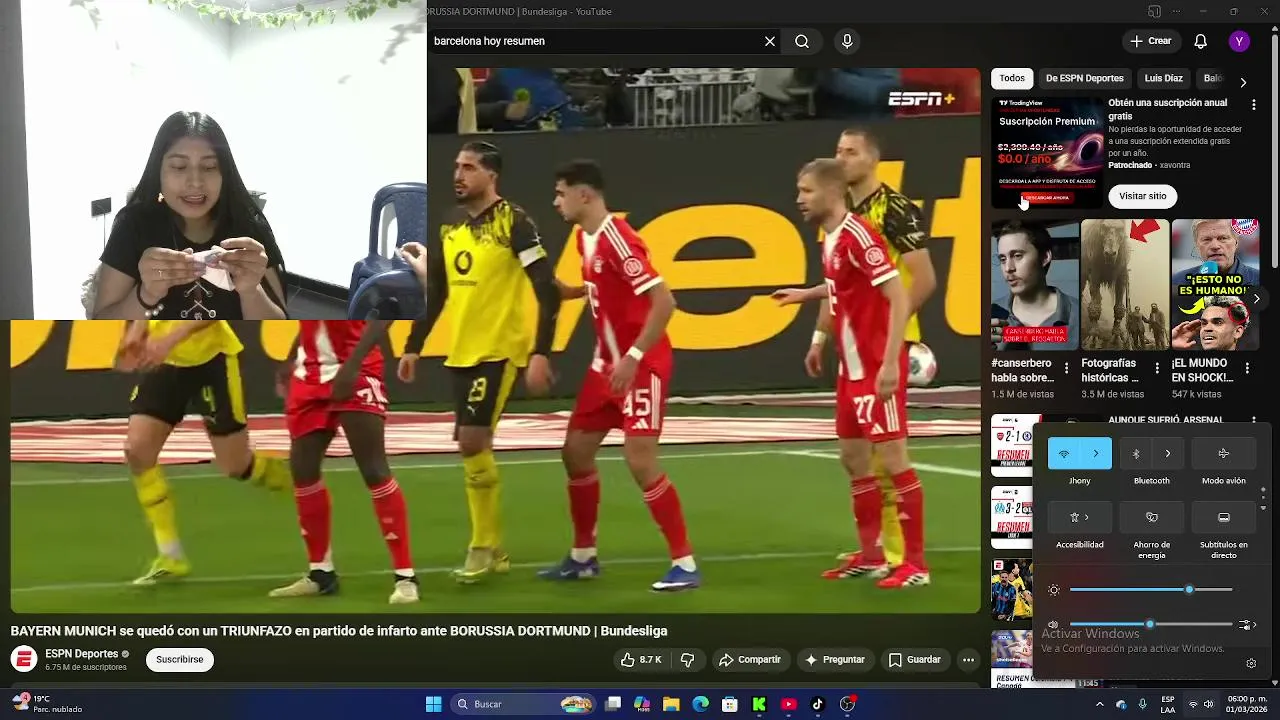Open the Windows Start menu
Image resolution: width=1280 pixels, height=720 pixels.
[x=433, y=704]
